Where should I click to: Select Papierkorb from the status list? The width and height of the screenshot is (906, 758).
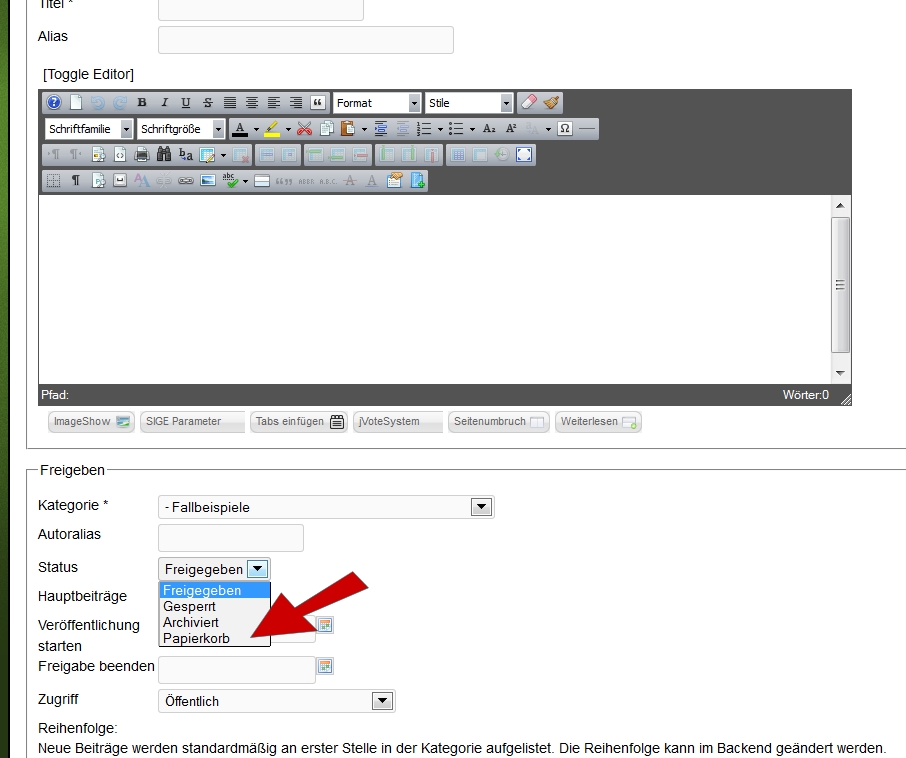click(x=196, y=638)
